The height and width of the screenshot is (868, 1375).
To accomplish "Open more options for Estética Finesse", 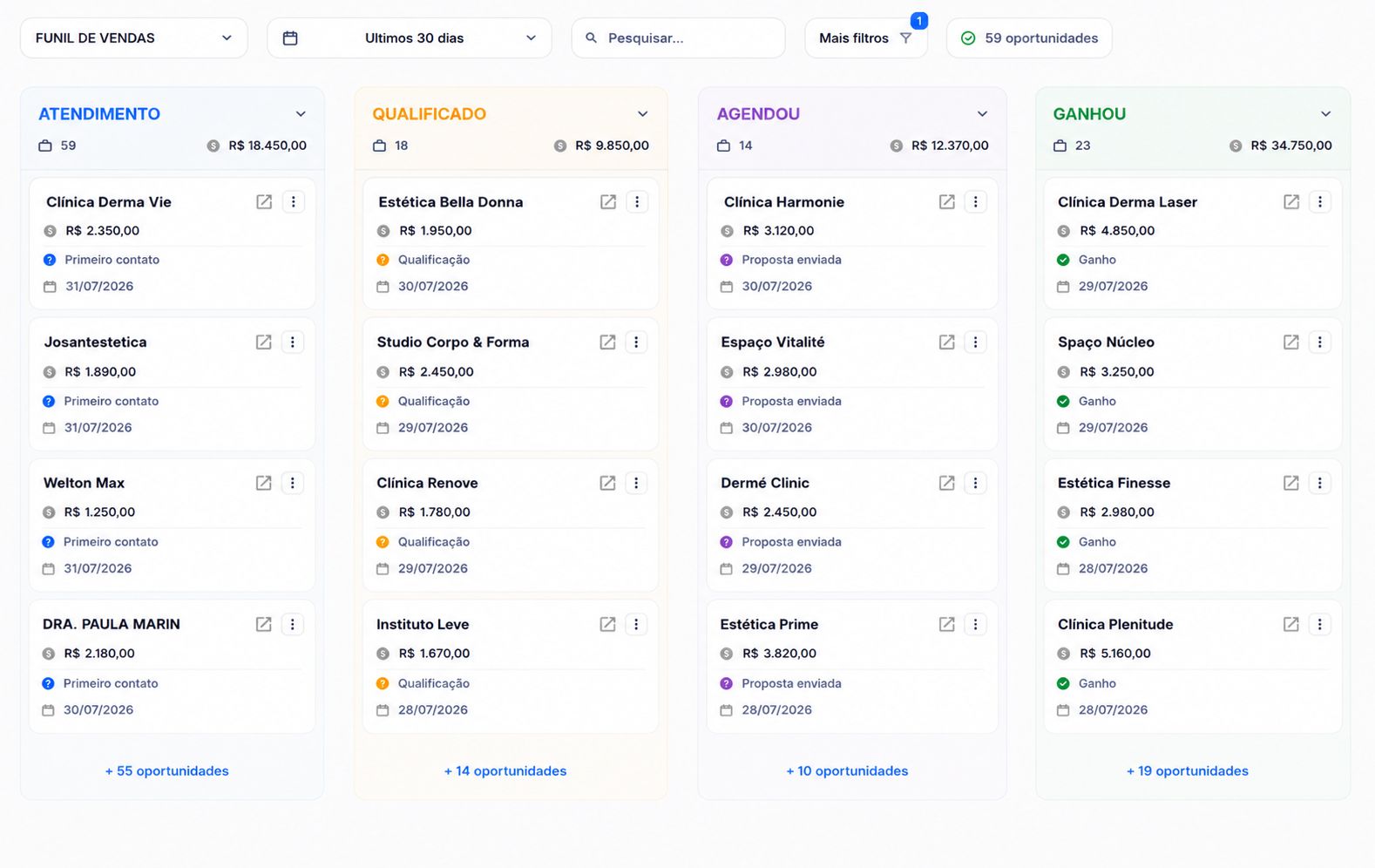I will tap(1320, 483).
